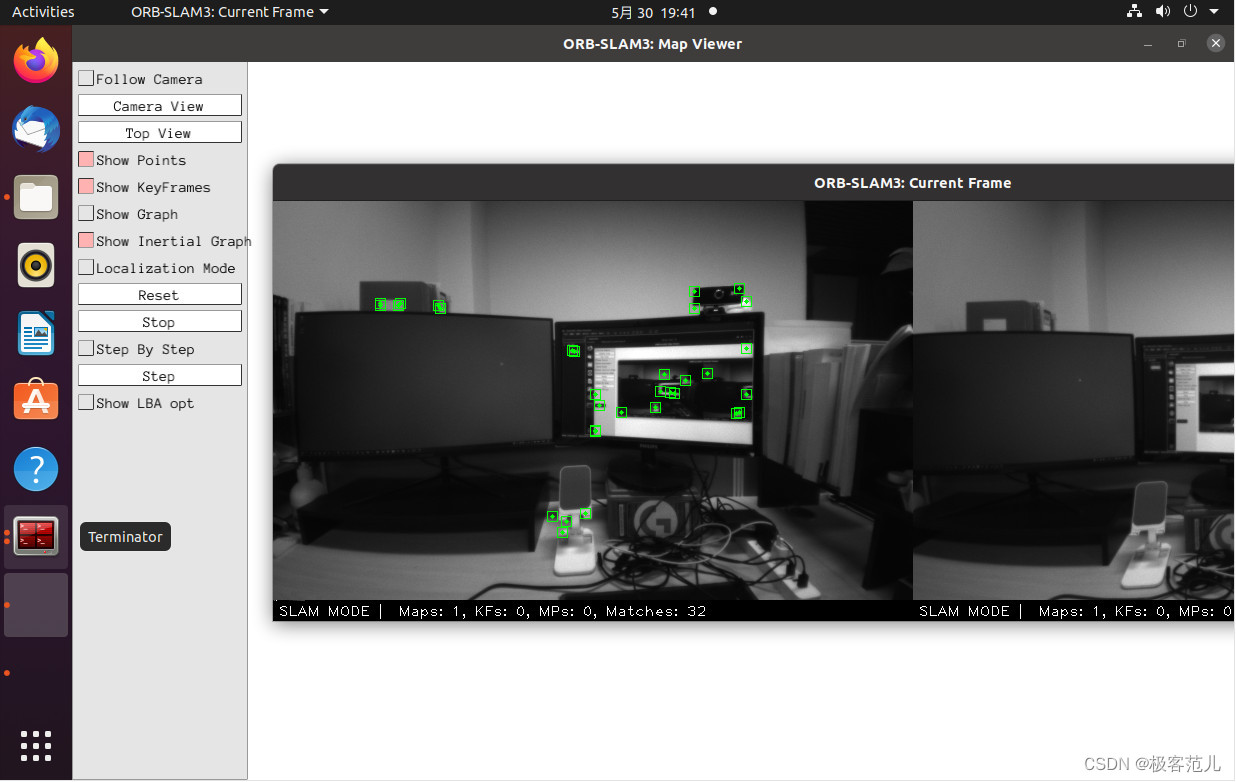This screenshot has height=782, width=1236.
Task: Toggle the Follow Camera checkbox
Action: 86,78
